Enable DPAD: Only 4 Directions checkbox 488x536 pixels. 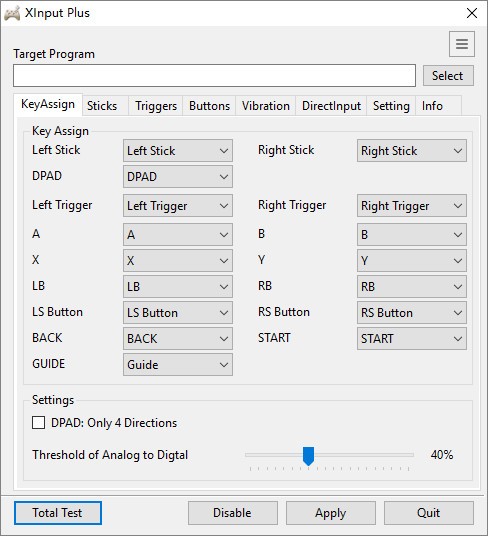[x=38, y=423]
